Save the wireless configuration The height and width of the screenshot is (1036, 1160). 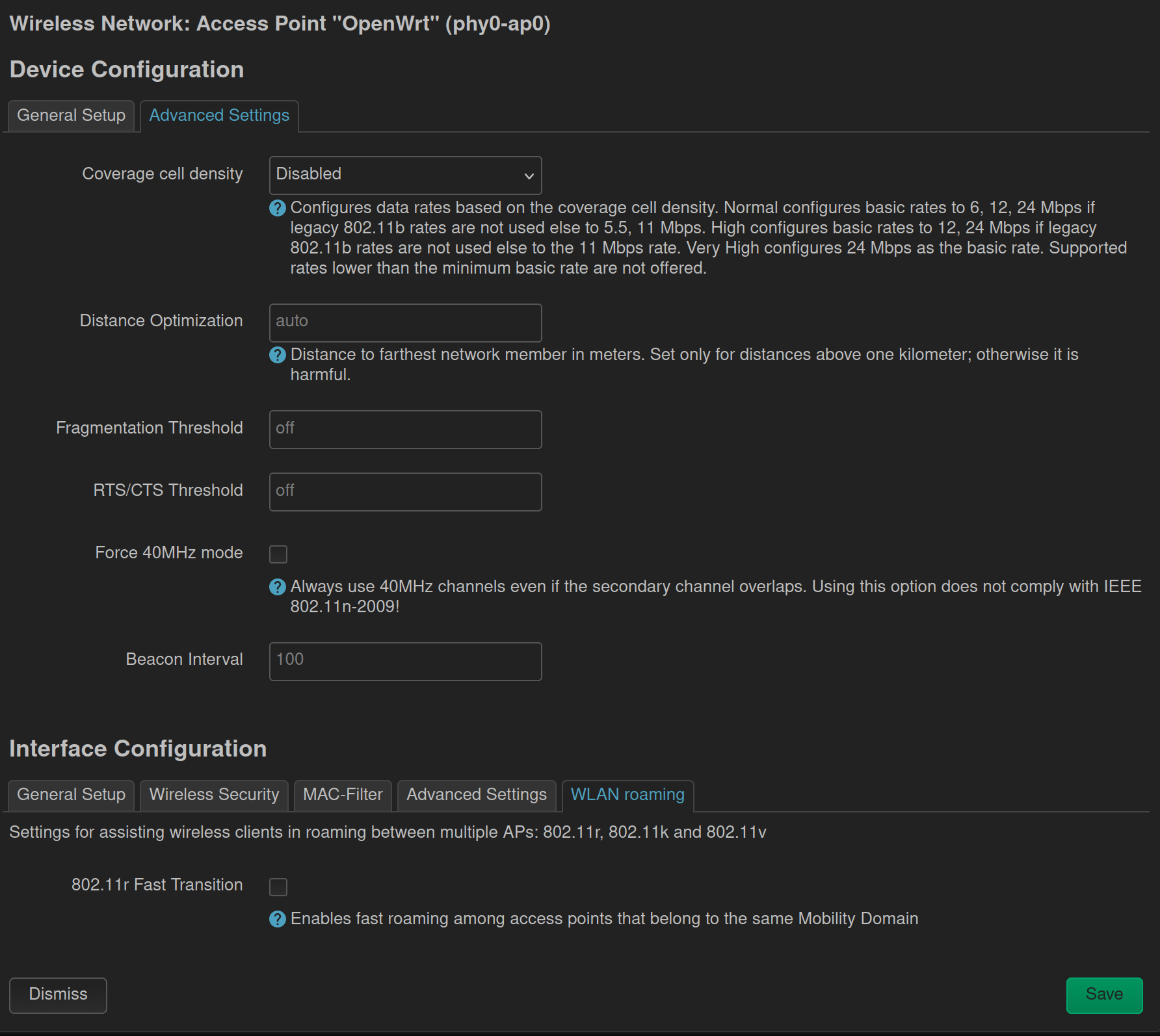[x=1104, y=995]
